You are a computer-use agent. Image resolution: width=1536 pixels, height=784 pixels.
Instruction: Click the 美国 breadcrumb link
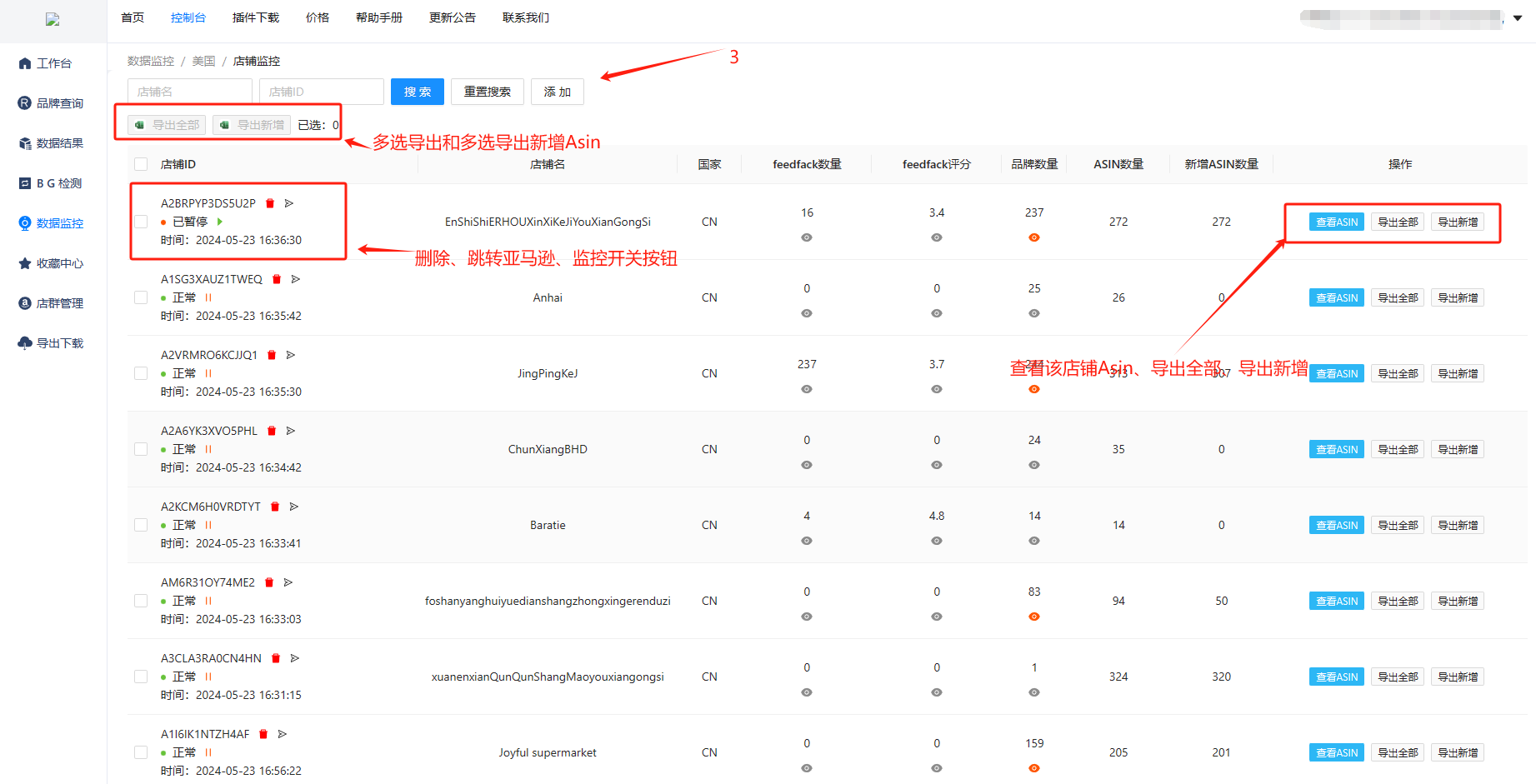[x=203, y=61]
